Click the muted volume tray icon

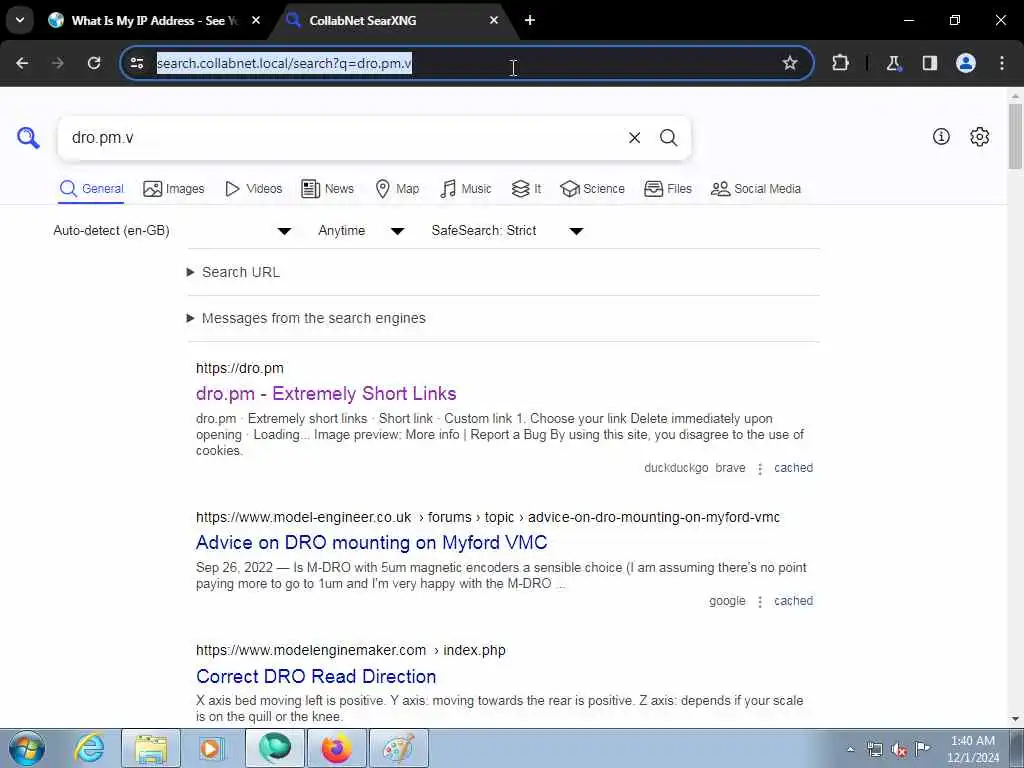pos(899,749)
